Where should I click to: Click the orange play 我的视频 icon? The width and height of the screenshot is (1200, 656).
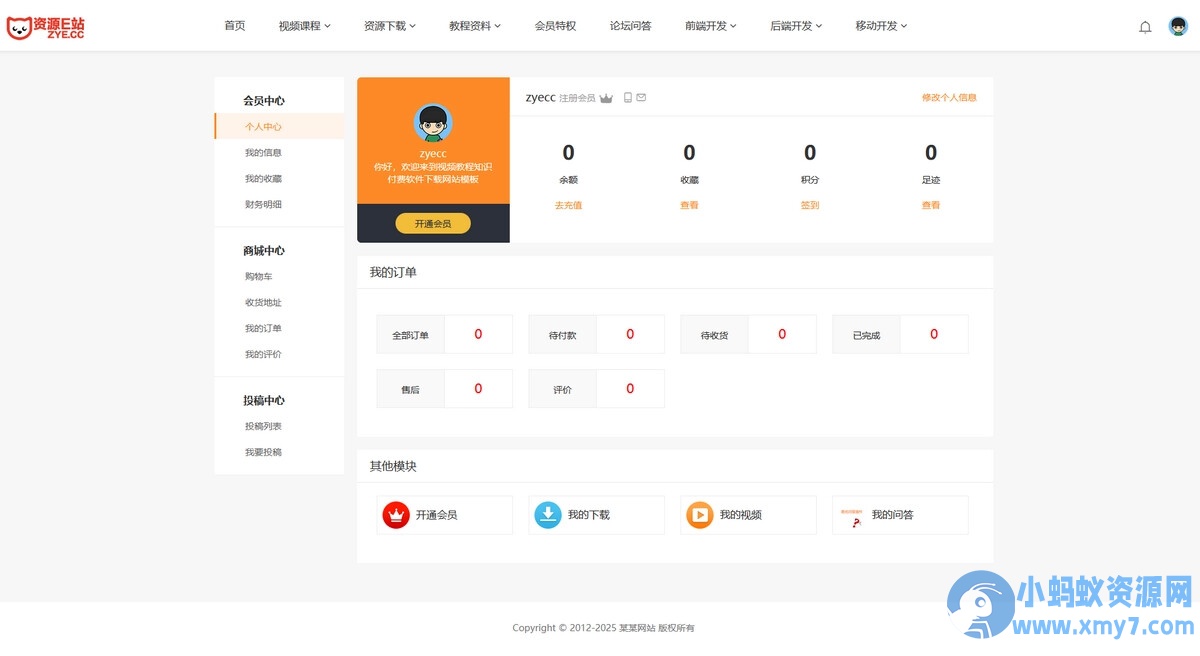[700, 515]
